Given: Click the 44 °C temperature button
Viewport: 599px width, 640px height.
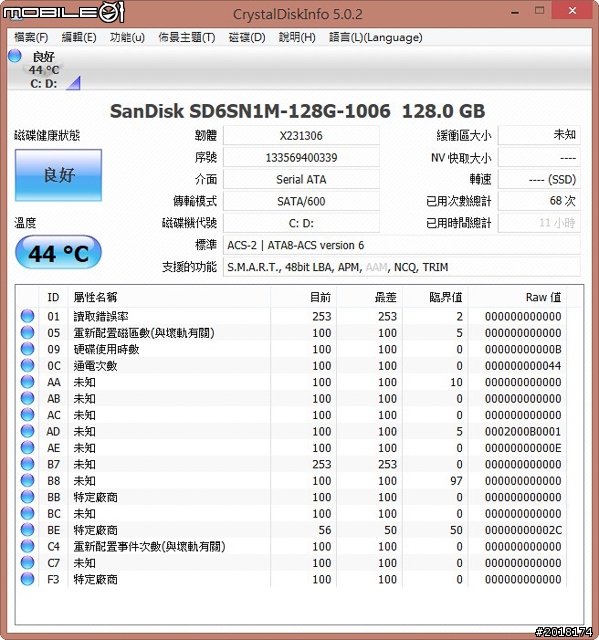Looking at the screenshot, I should (58, 253).
